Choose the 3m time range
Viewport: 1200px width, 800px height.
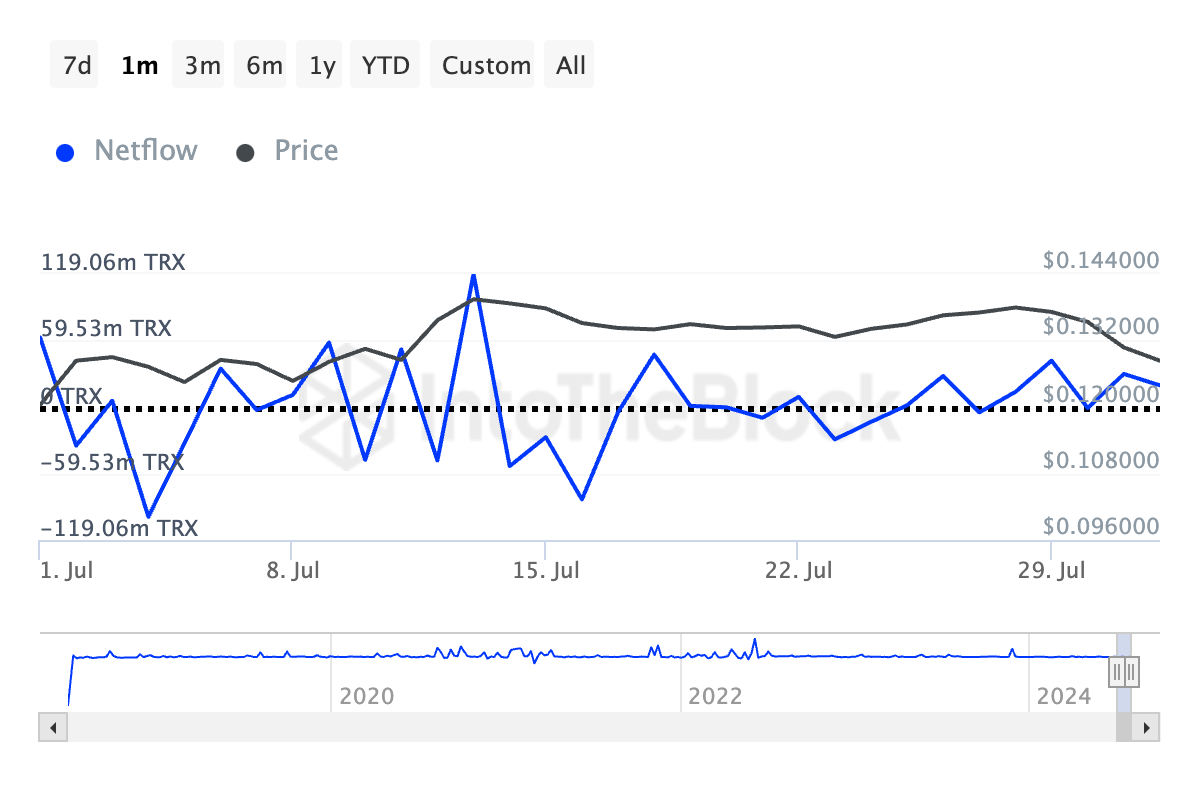[x=202, y=66]
